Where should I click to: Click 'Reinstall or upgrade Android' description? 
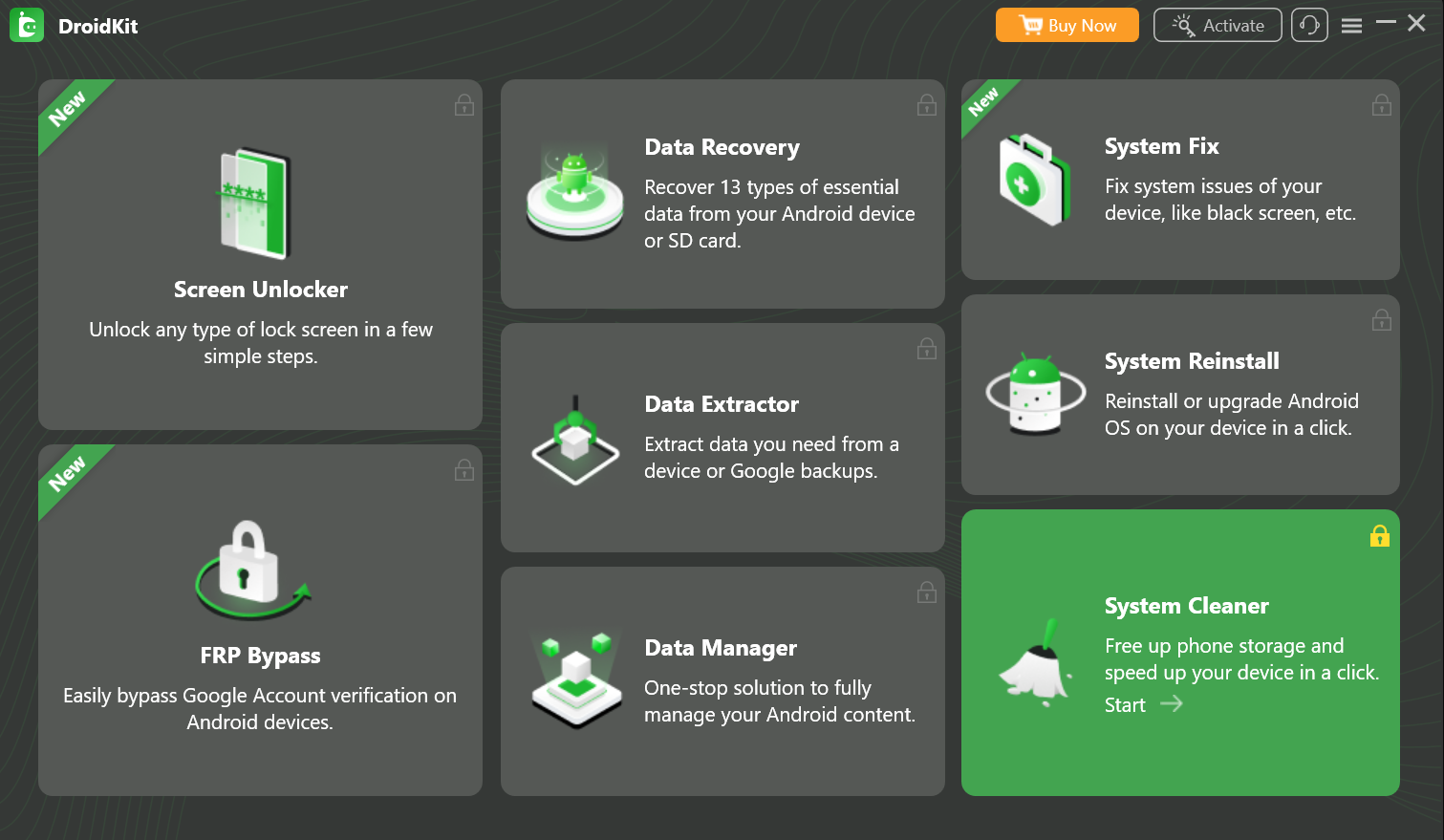(1232, 415)
